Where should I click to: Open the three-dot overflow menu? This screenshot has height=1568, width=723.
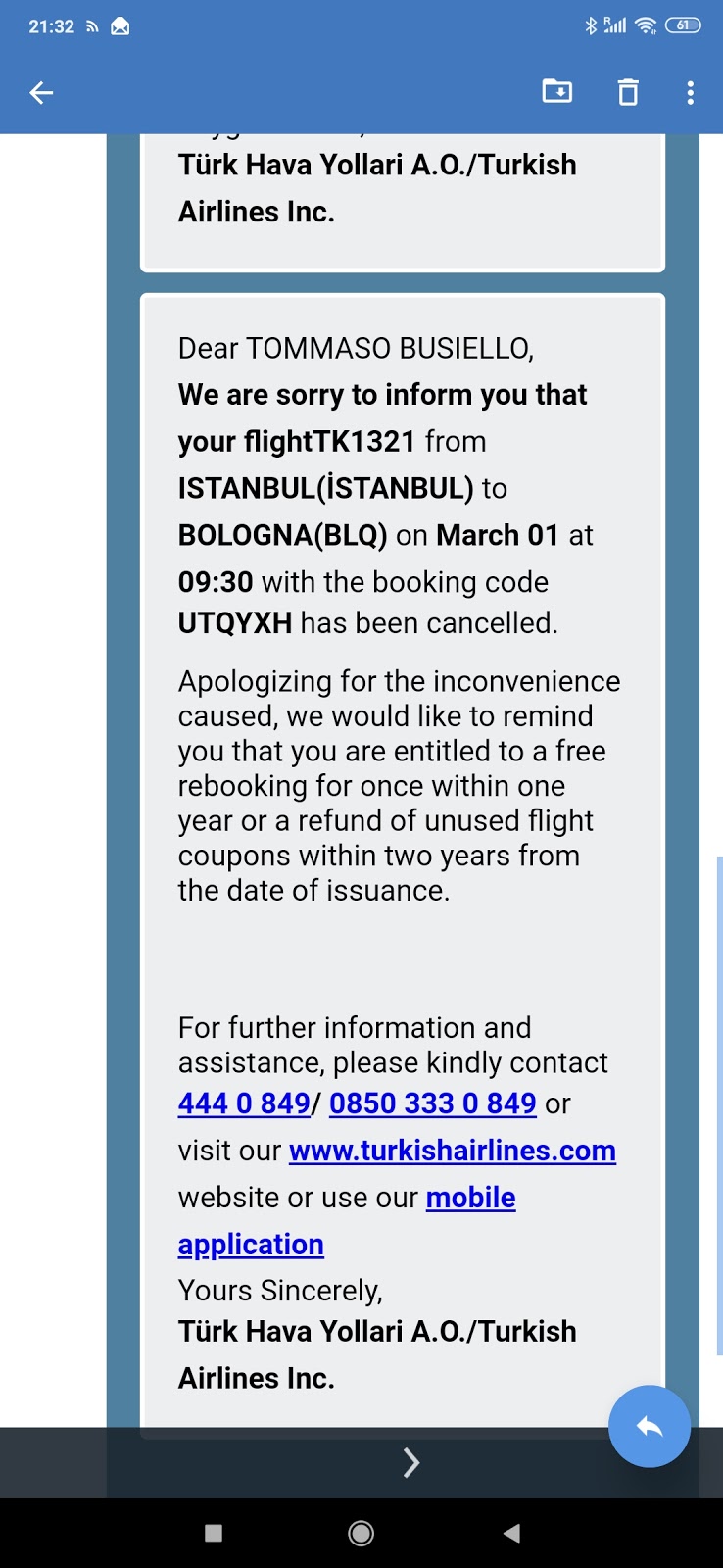click(x=691, y=93)
